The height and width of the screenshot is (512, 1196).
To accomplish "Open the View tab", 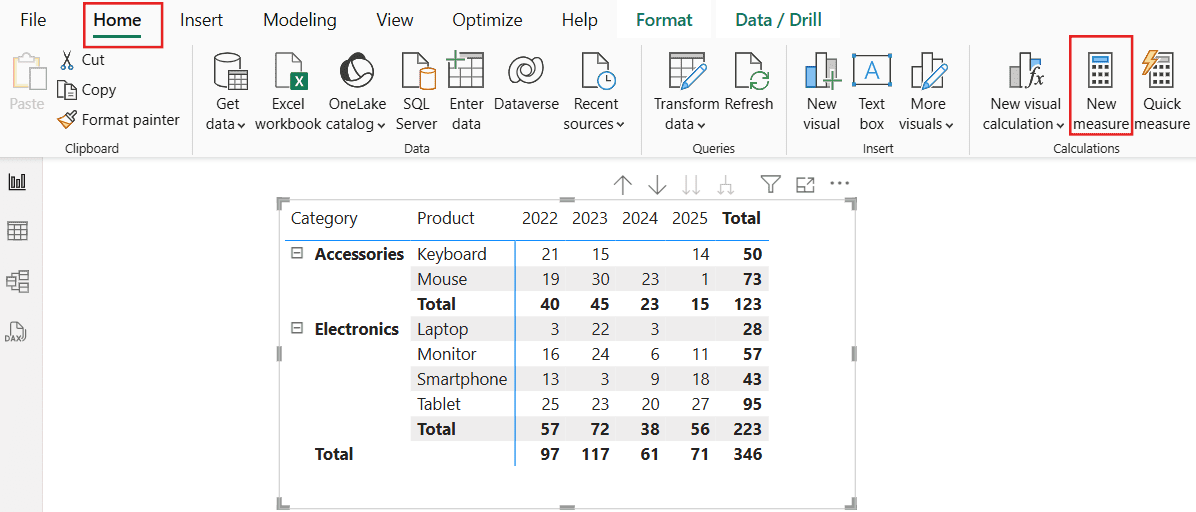I will [395, 20].
